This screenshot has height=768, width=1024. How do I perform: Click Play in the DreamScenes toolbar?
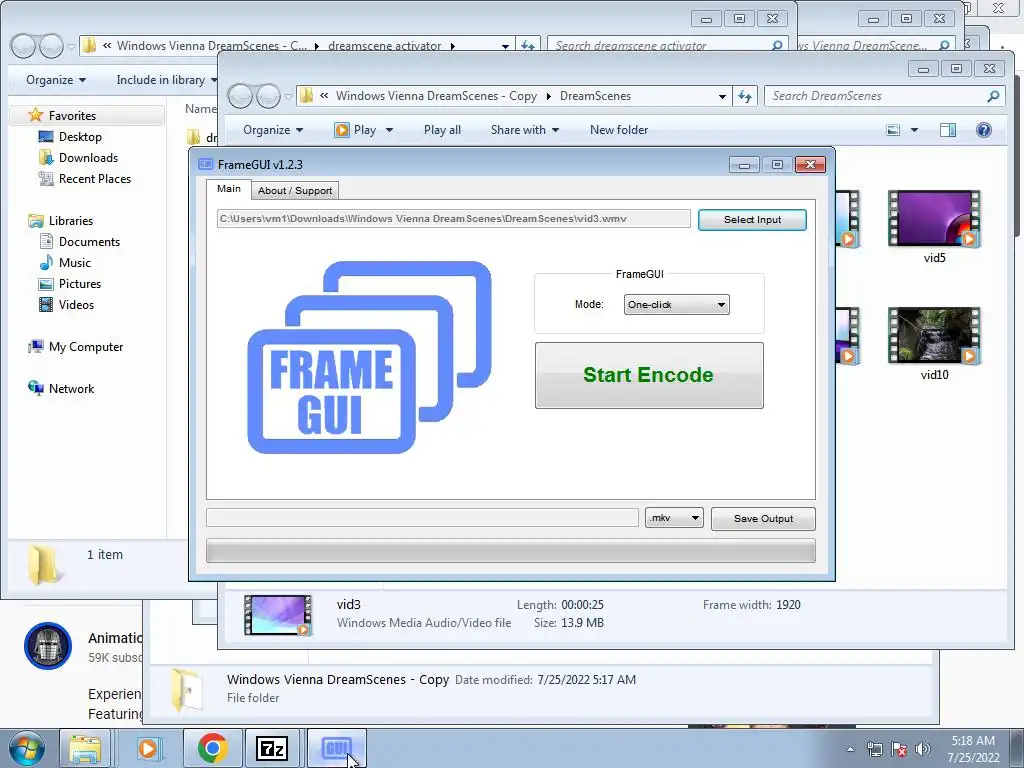click(356, 130)
